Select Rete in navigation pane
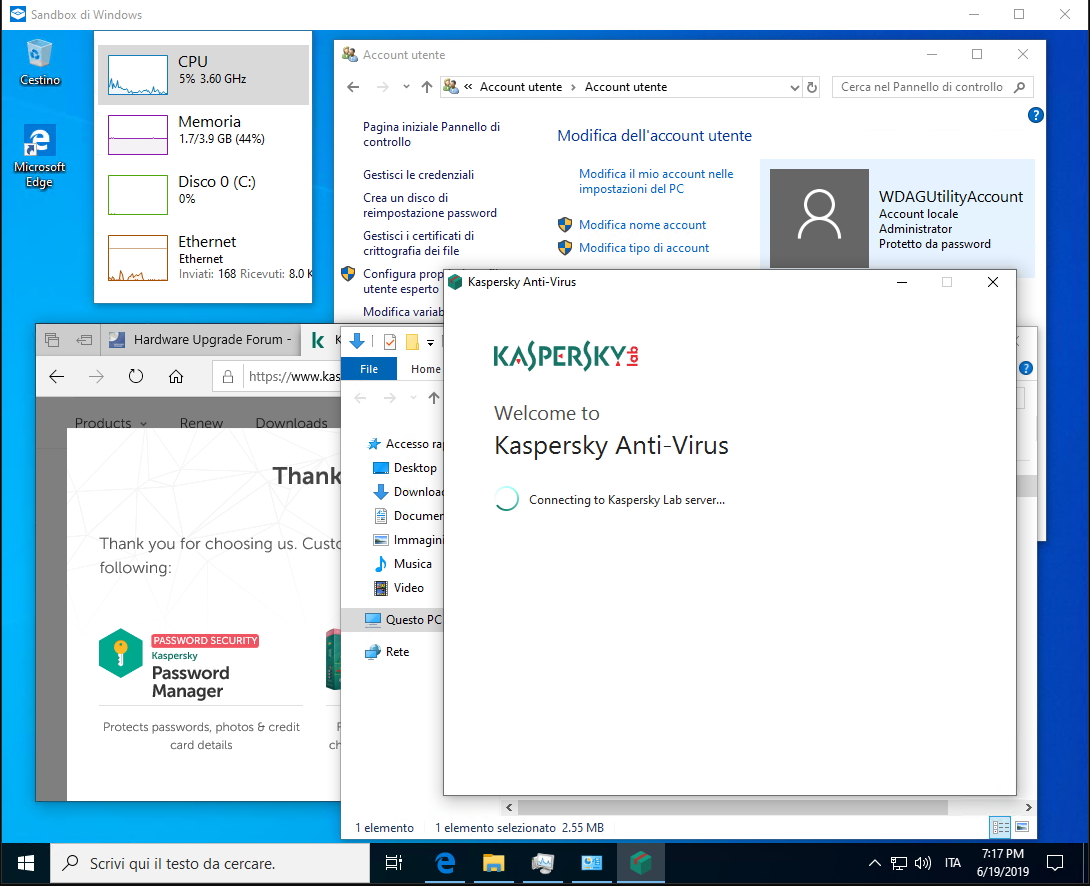1090x886 pixels. pyautogui.click(x=388, y=652)
